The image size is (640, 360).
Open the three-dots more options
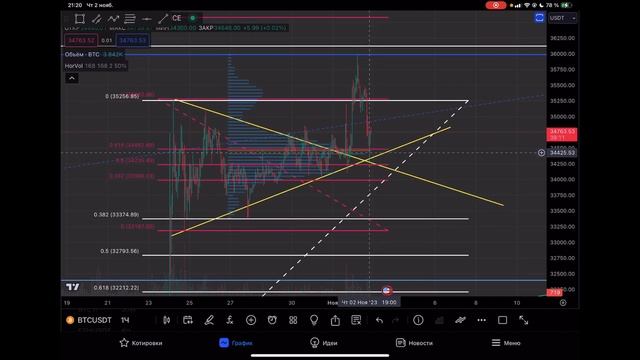click(x=482, y=320)
